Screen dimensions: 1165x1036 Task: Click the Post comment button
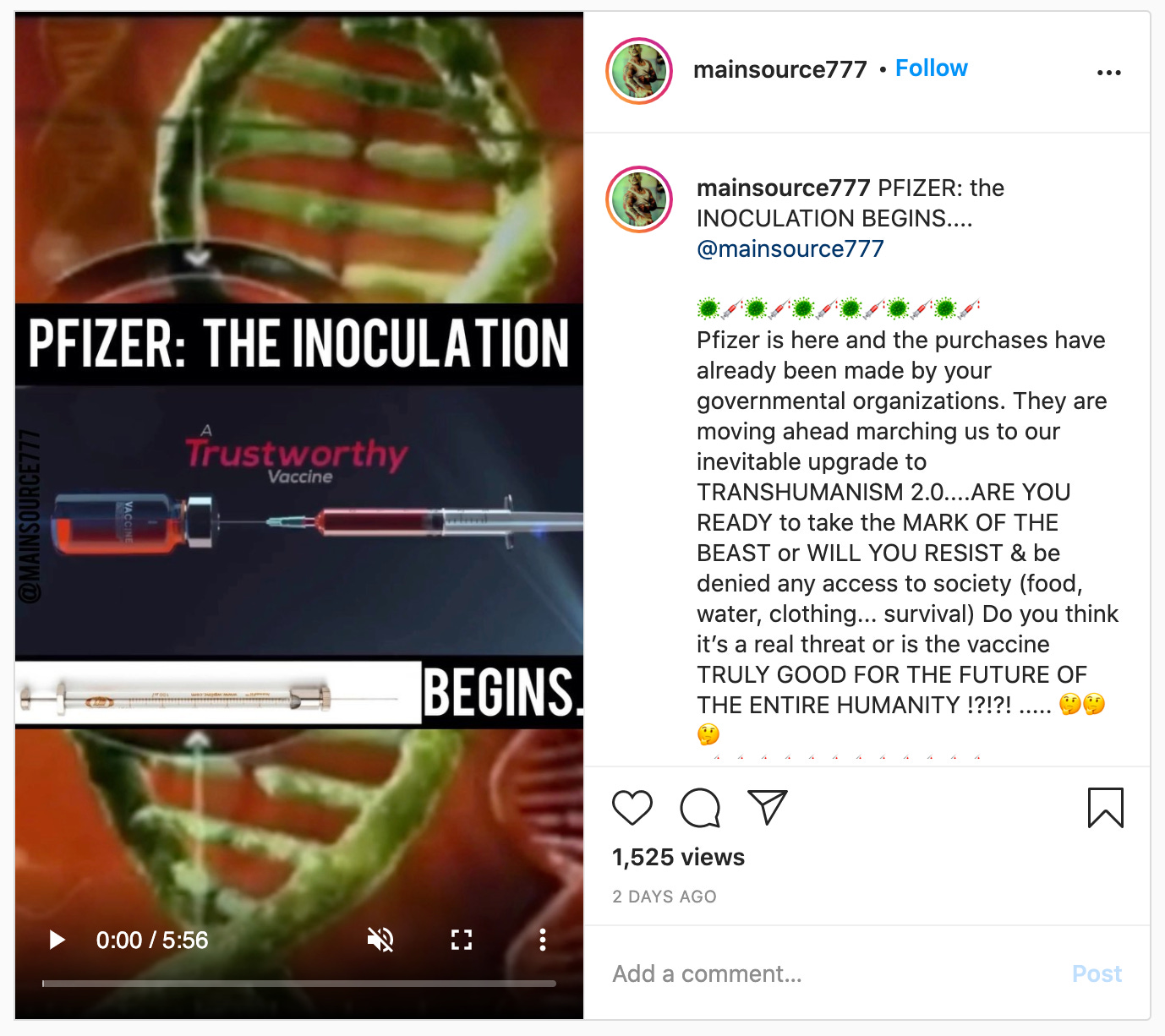1097,973
